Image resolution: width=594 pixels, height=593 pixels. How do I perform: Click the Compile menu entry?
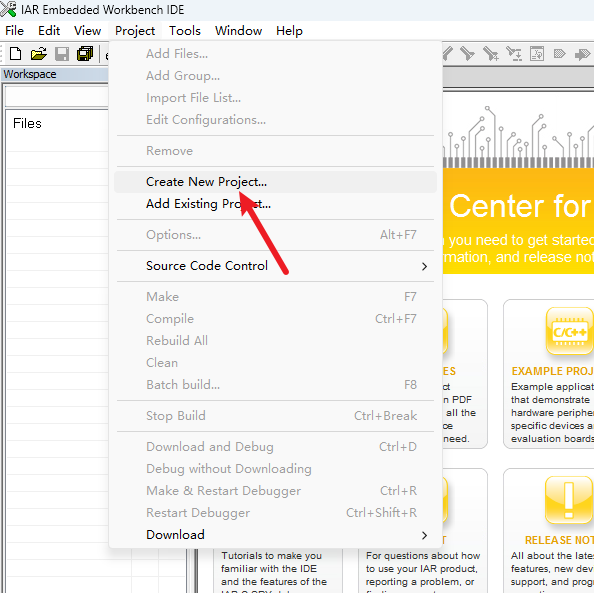[x=275, y=319]
